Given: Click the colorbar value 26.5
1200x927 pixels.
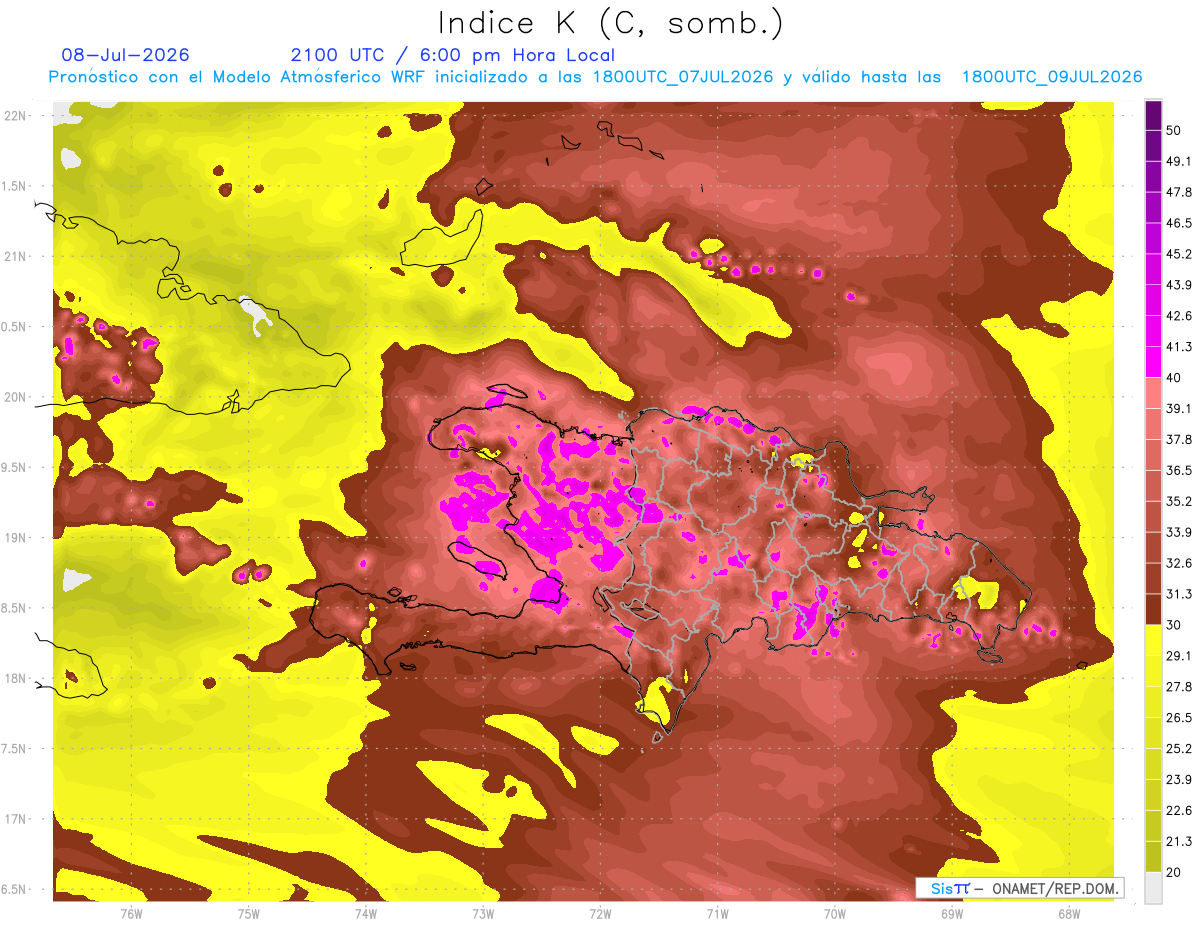Looking at the screenshot, I should pos(1179,717).
